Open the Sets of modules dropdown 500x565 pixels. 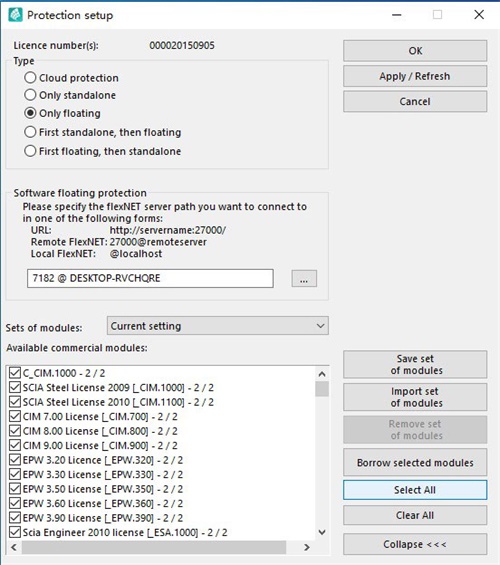[218, 326]
